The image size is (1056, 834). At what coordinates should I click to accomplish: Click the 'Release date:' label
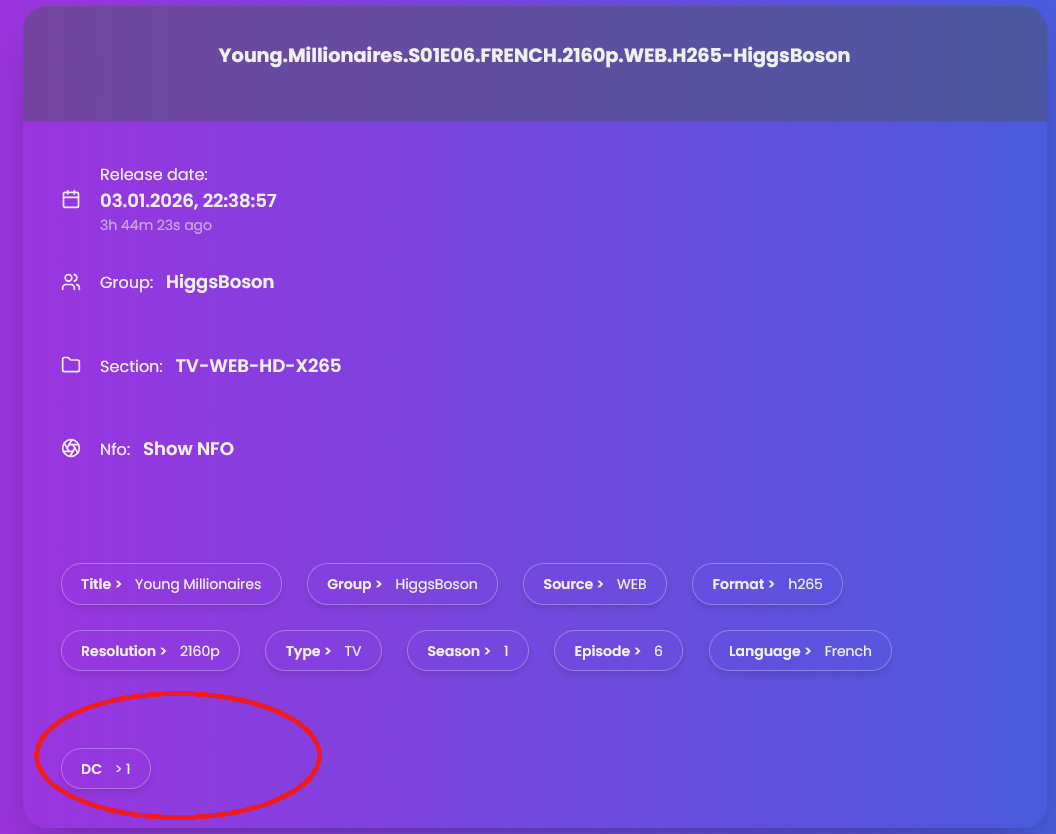click(154, 174)
